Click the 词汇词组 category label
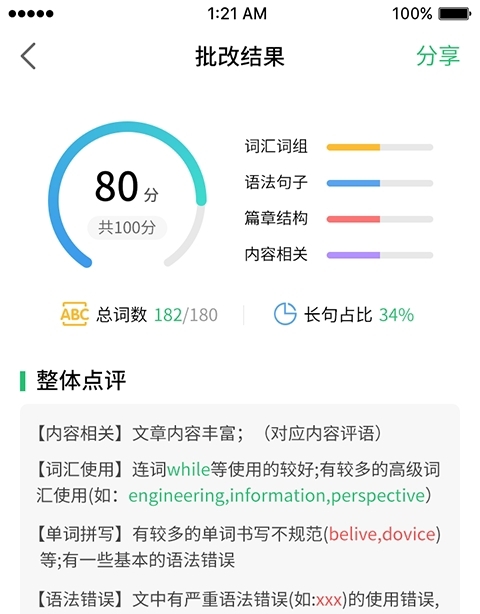 click(x=276, y=146)
